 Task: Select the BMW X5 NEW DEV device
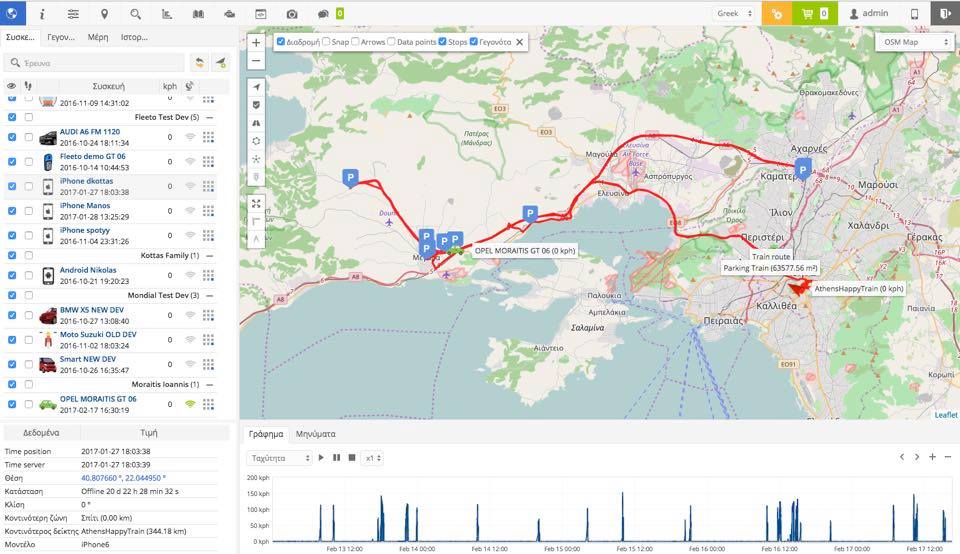point(88,311)
